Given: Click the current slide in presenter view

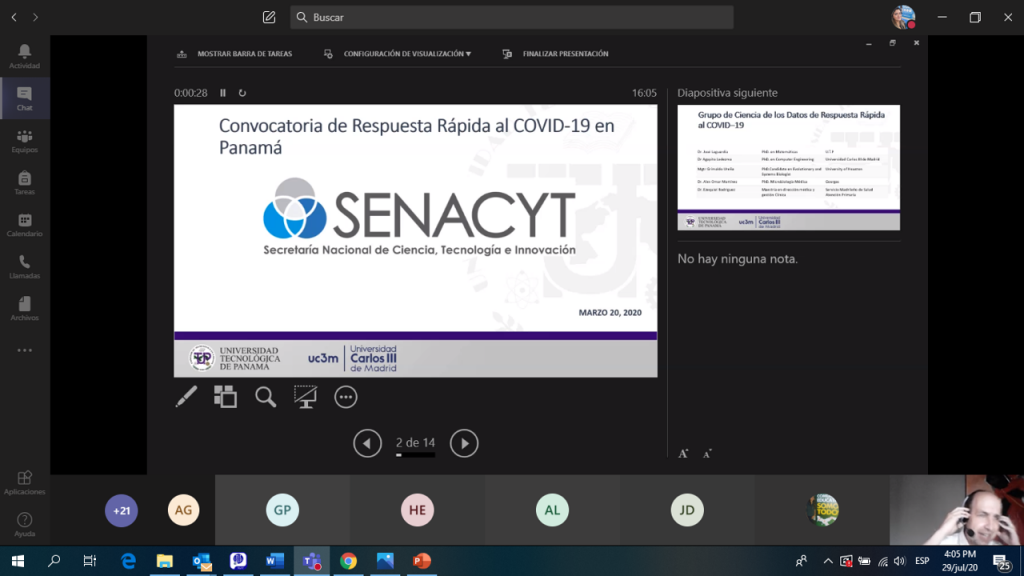Looking at the screenshot, I should [415, 241].
